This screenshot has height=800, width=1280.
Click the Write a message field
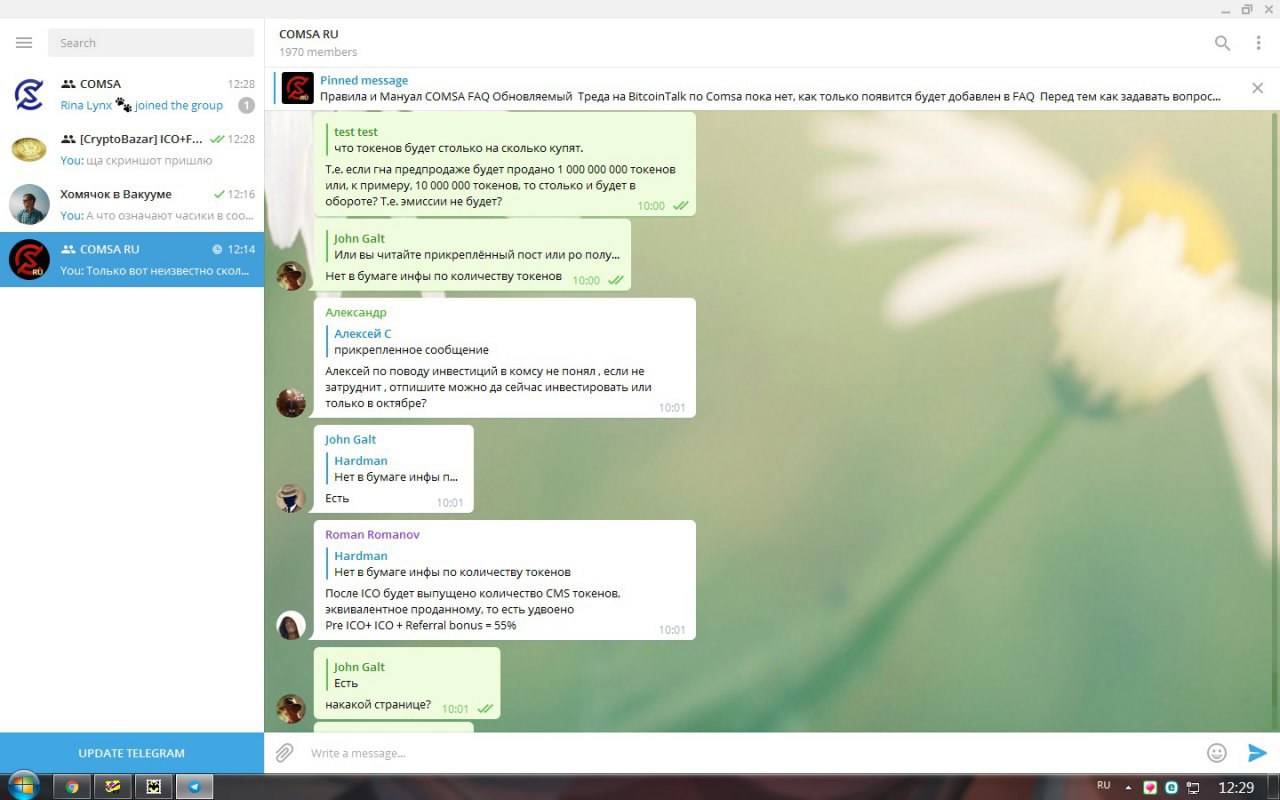[x=750, y=753]
